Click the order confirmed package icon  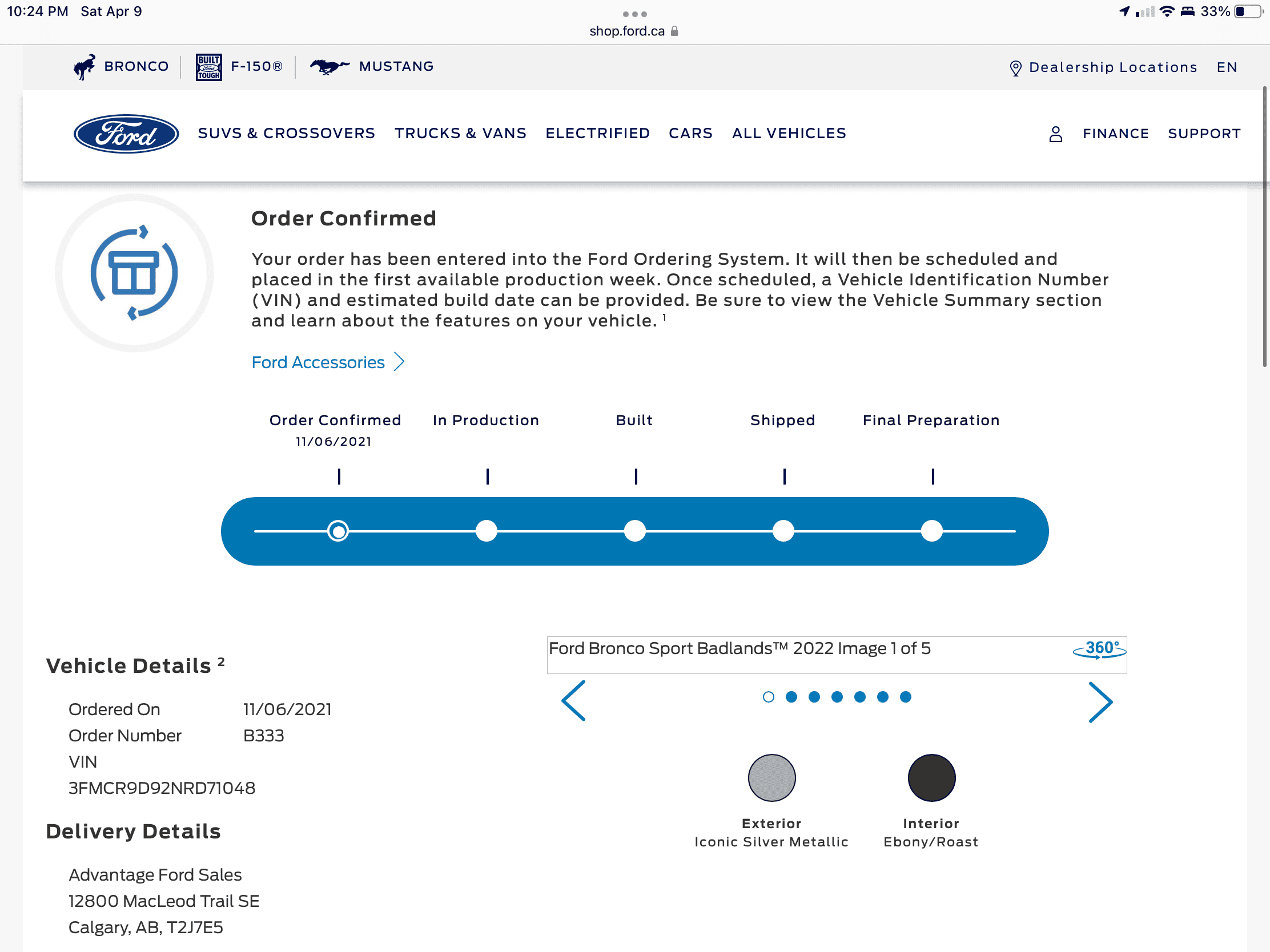(134, 273)
